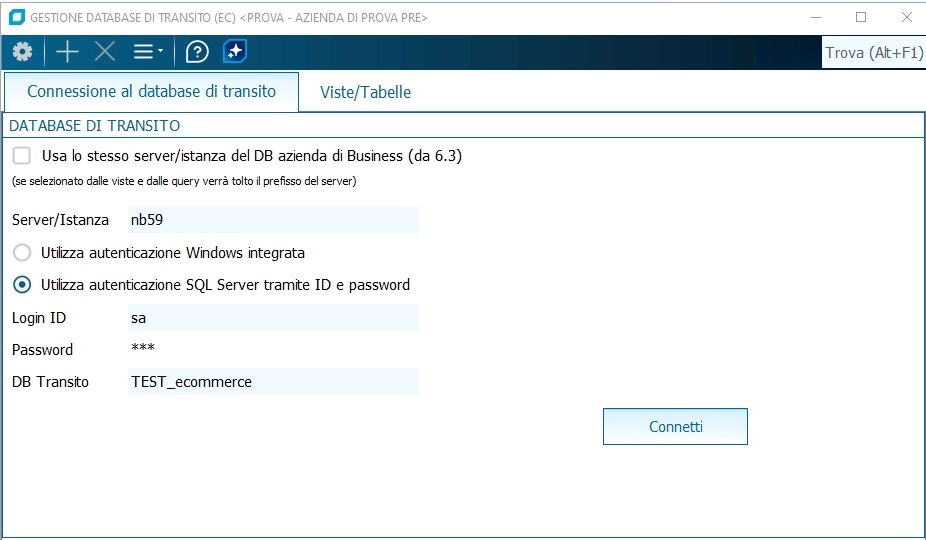Image resolution: width=926 pixels, height=540 pixels.
Task: Click into the Server/Istanza field
Action: [273, 220]
